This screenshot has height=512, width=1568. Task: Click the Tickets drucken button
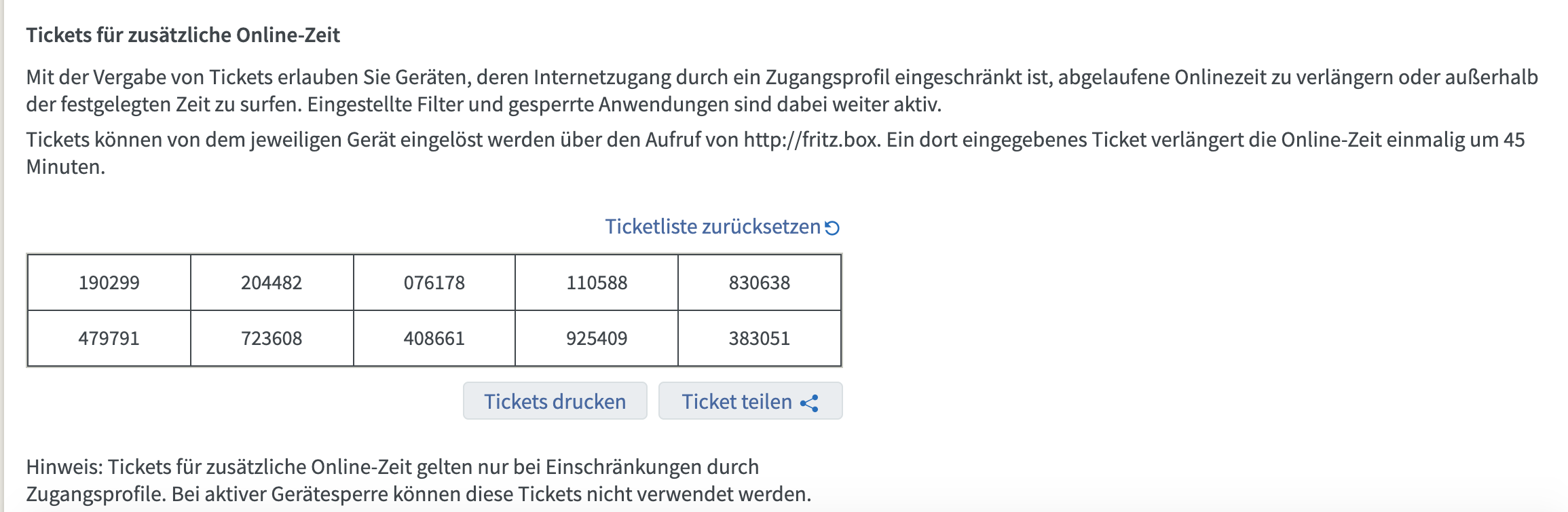click(555, 401)
